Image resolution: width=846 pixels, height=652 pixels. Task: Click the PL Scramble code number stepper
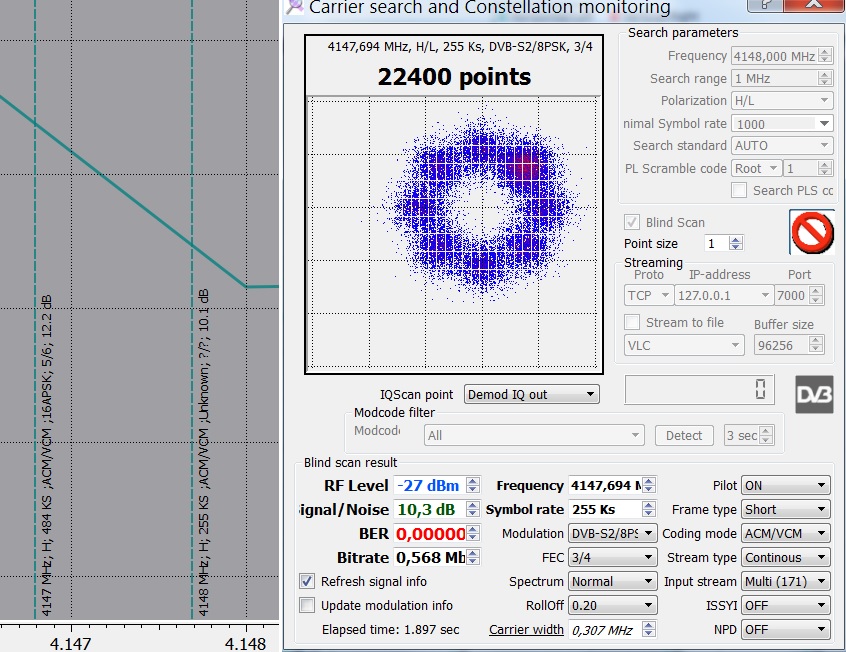point(825,168)
